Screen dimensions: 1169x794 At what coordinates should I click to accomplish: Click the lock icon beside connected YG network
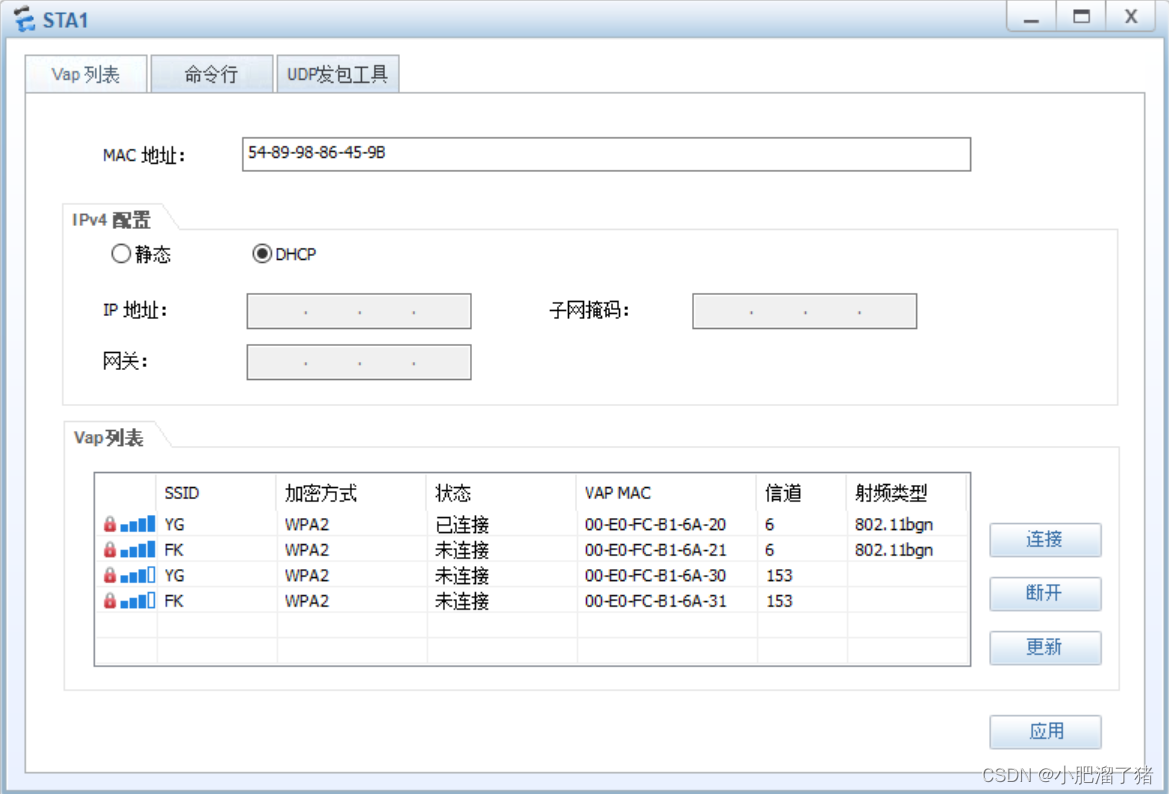110,523
